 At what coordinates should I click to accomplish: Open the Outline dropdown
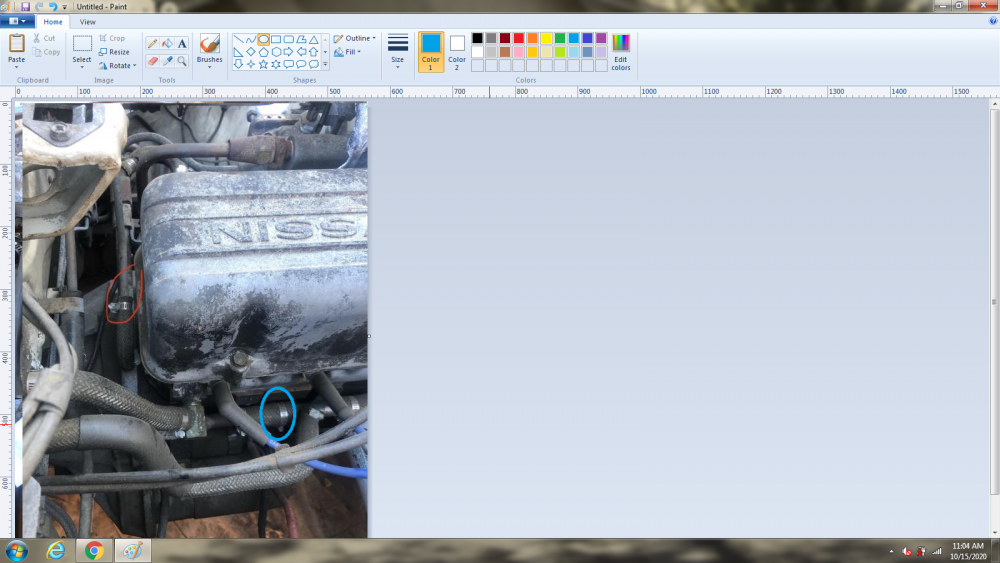point(354,38)
